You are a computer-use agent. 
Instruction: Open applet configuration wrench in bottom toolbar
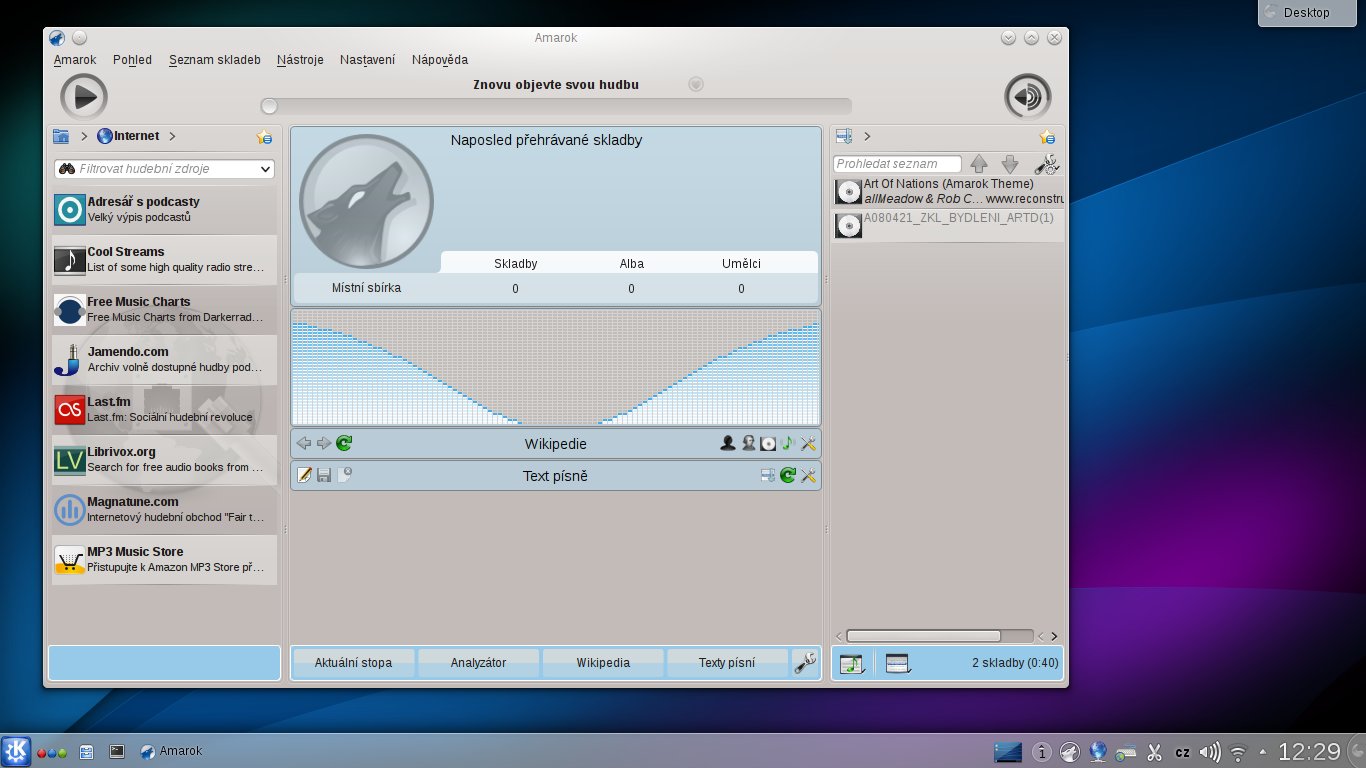click(805, 662)
